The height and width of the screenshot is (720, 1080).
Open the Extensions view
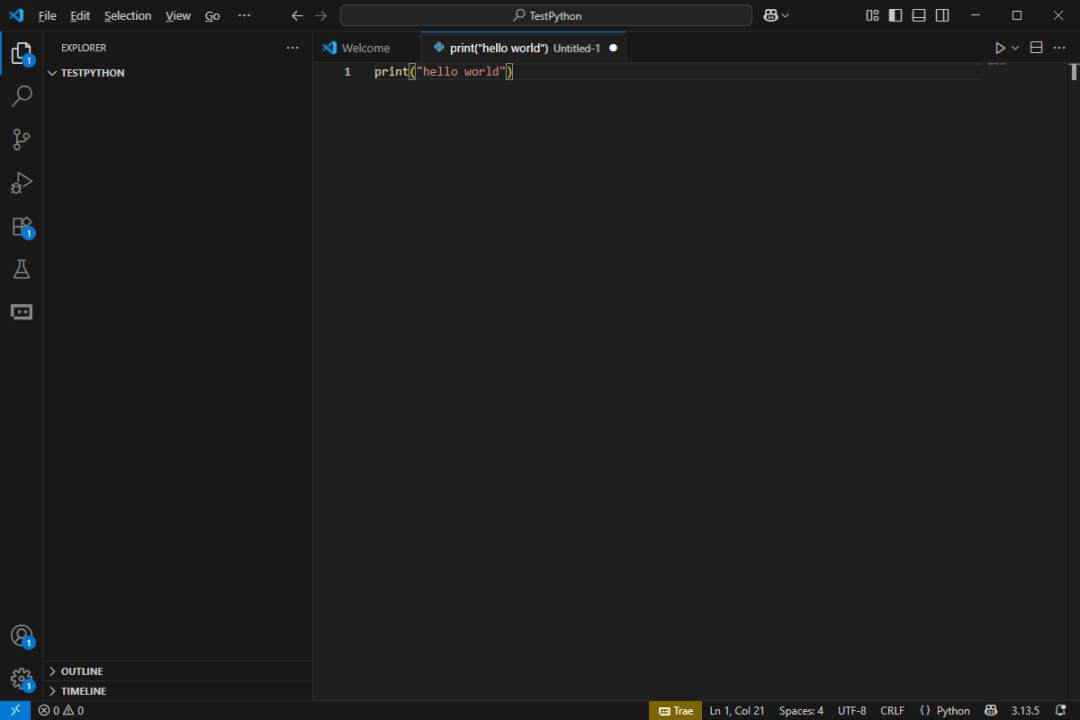click(21, 227)
